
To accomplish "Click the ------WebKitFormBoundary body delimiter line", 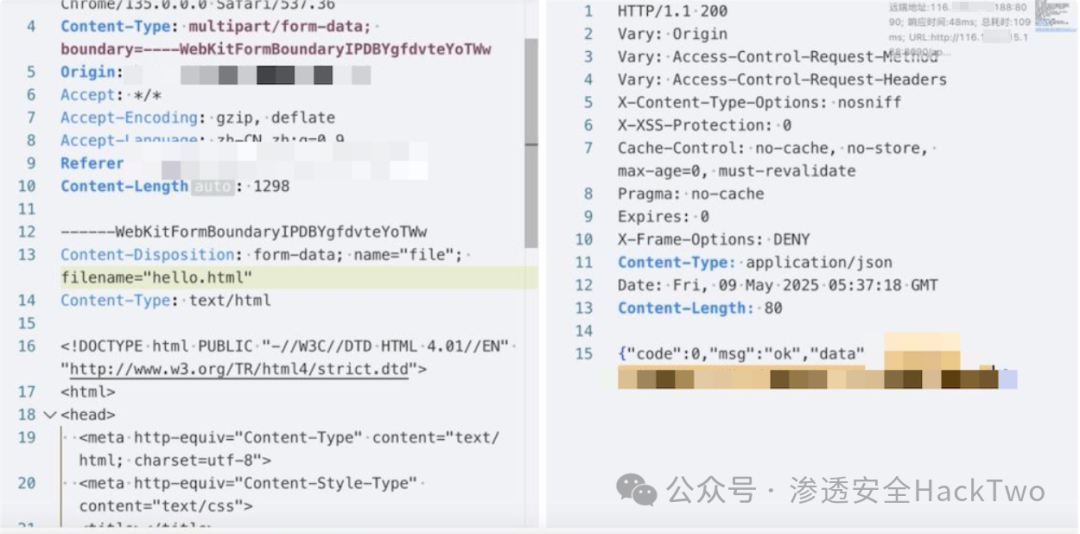I will [x=244, y=232].
